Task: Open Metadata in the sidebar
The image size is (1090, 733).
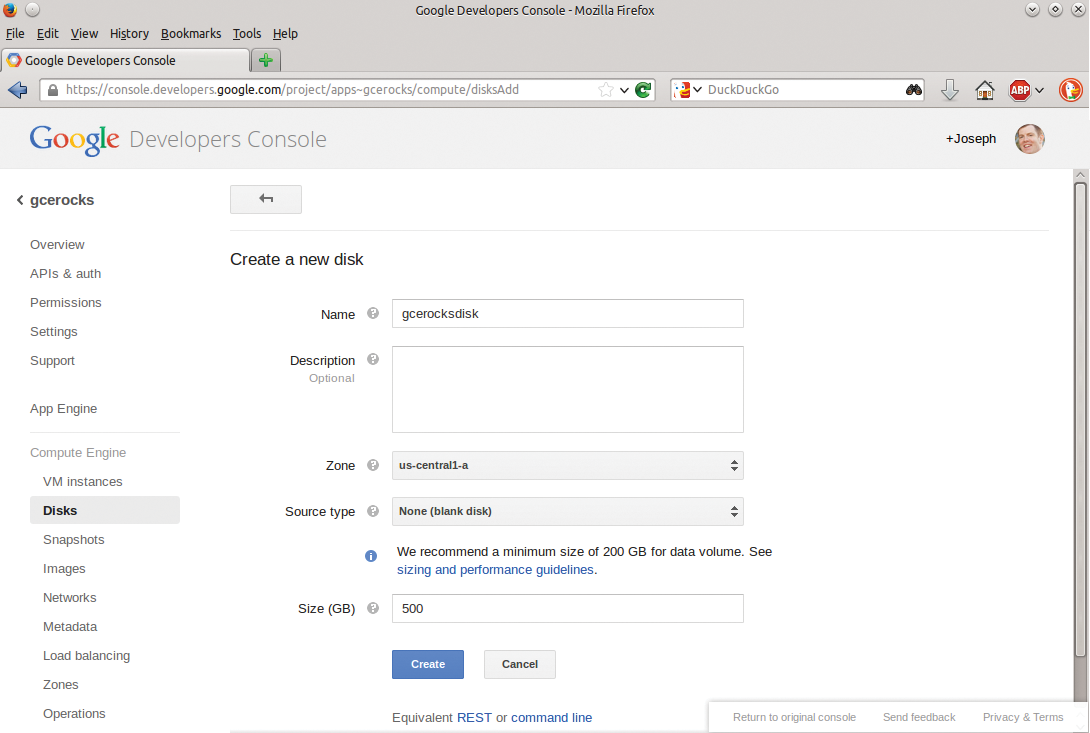Action: (x=70, y=627)
